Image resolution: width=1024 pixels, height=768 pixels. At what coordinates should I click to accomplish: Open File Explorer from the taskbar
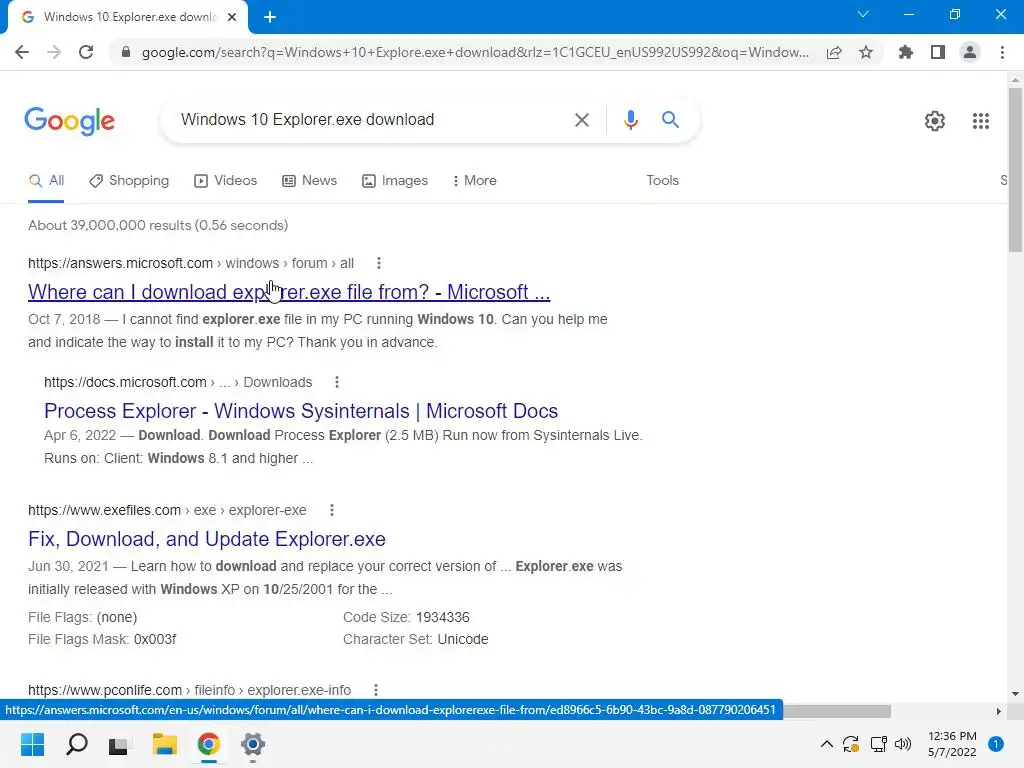tap(165, 744)
